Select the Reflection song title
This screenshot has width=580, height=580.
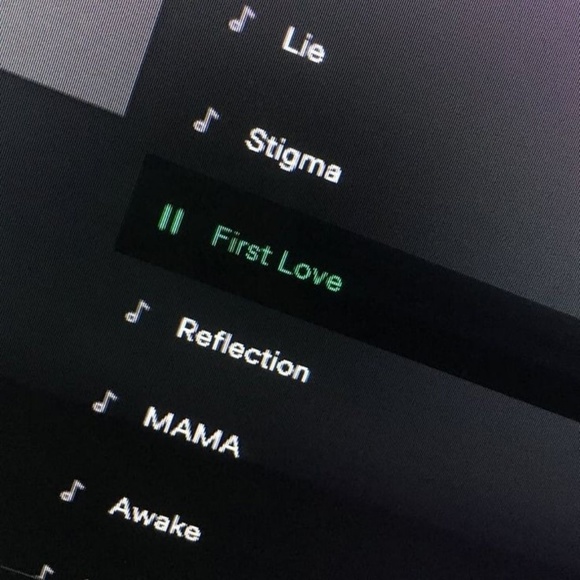coord(243,350)
